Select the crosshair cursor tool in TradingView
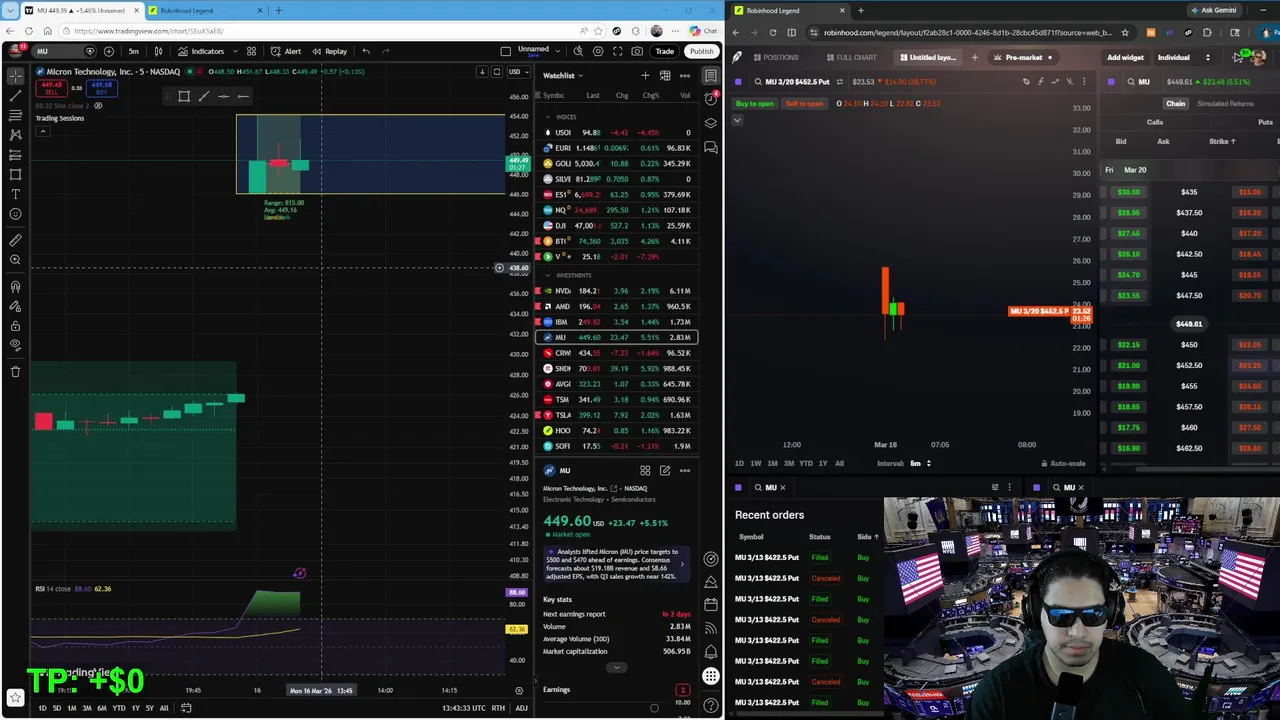The height and width of the screenshot is (720, 1280). [x=15, y=76]
